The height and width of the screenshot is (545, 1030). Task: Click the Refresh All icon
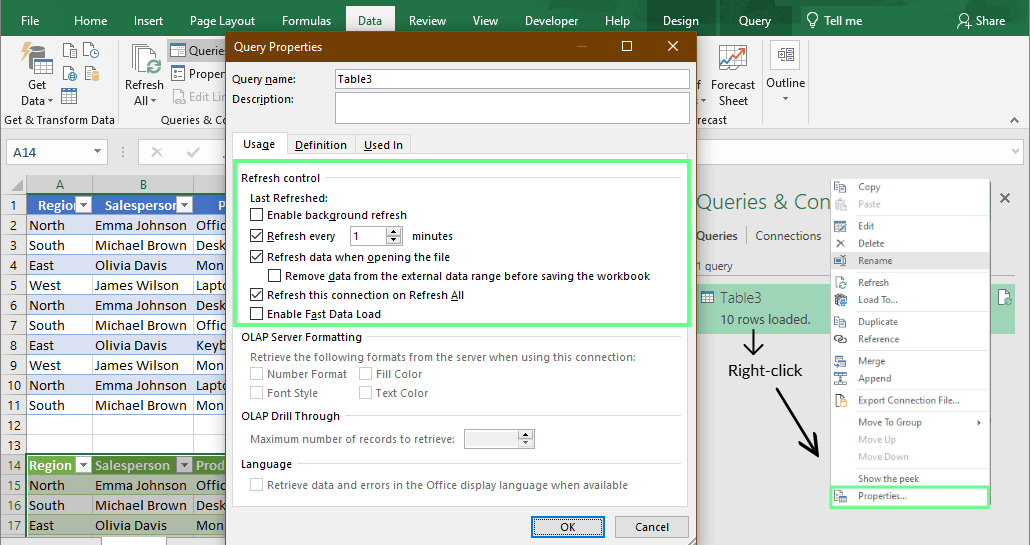pyautogui.click(x=145, y=62)
